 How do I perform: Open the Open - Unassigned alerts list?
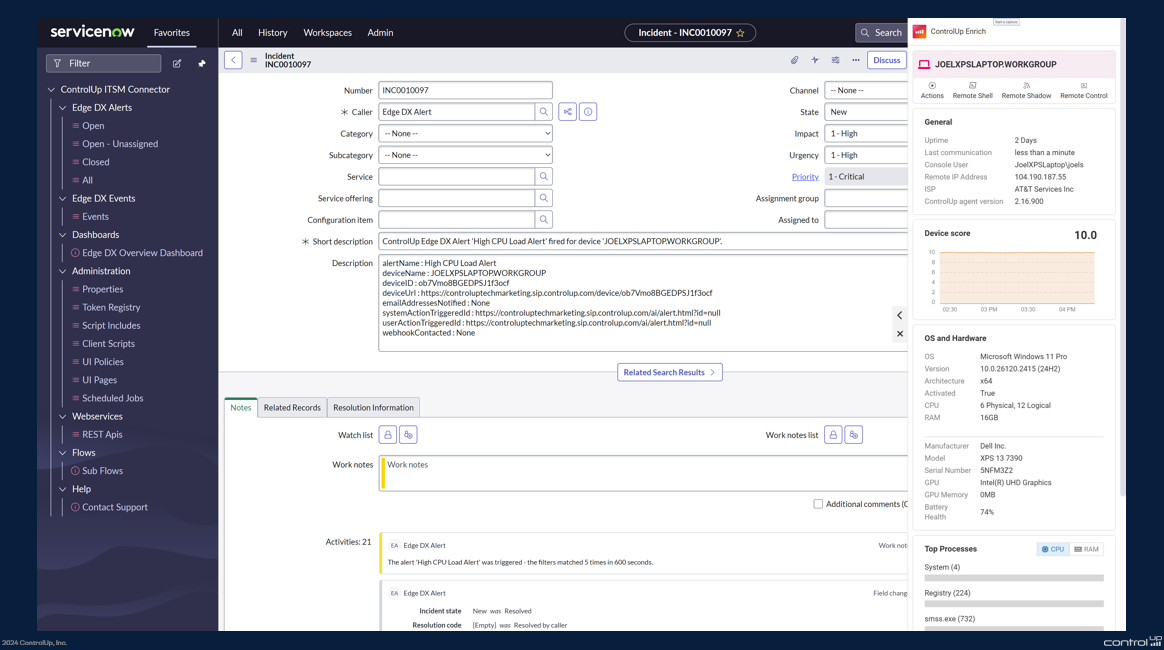coord(120,144)
